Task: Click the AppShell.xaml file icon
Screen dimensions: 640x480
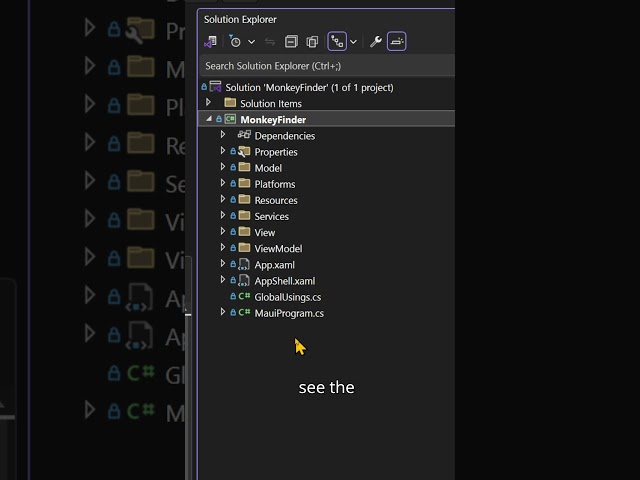Action: click(244, 280)
